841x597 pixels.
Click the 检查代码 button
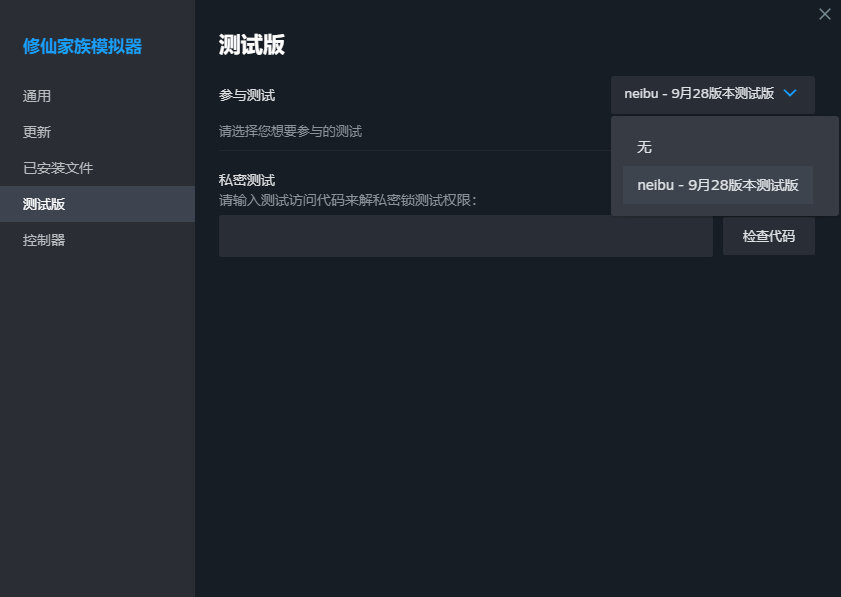click(x=769, y=236)
